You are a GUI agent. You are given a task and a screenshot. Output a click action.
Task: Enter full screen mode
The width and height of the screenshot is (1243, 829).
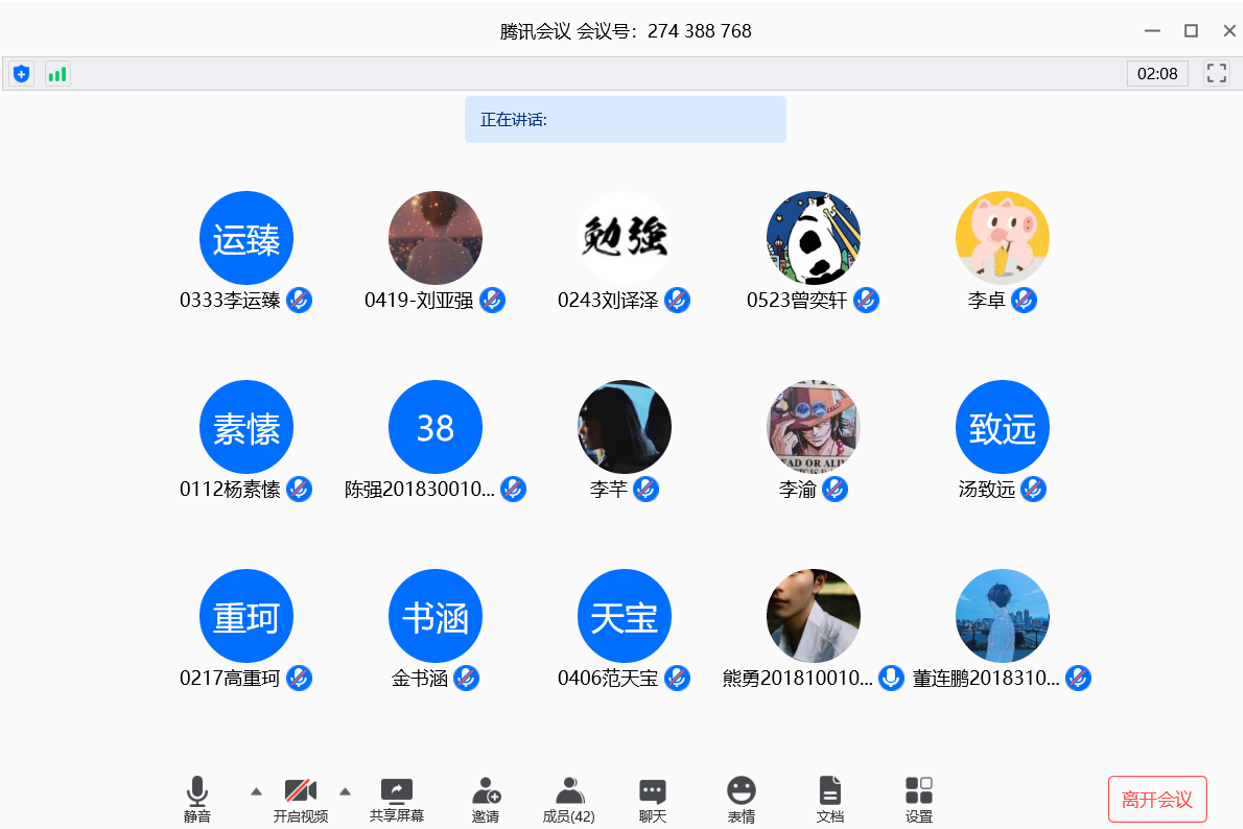[x=1216, y=73]
